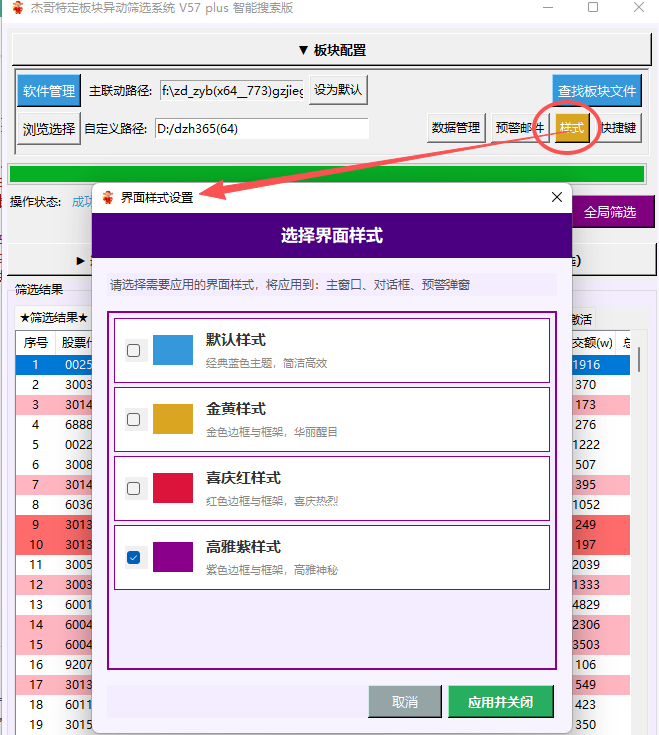
Task: Click the app icon in main title bar
Action: click(17, 8)
